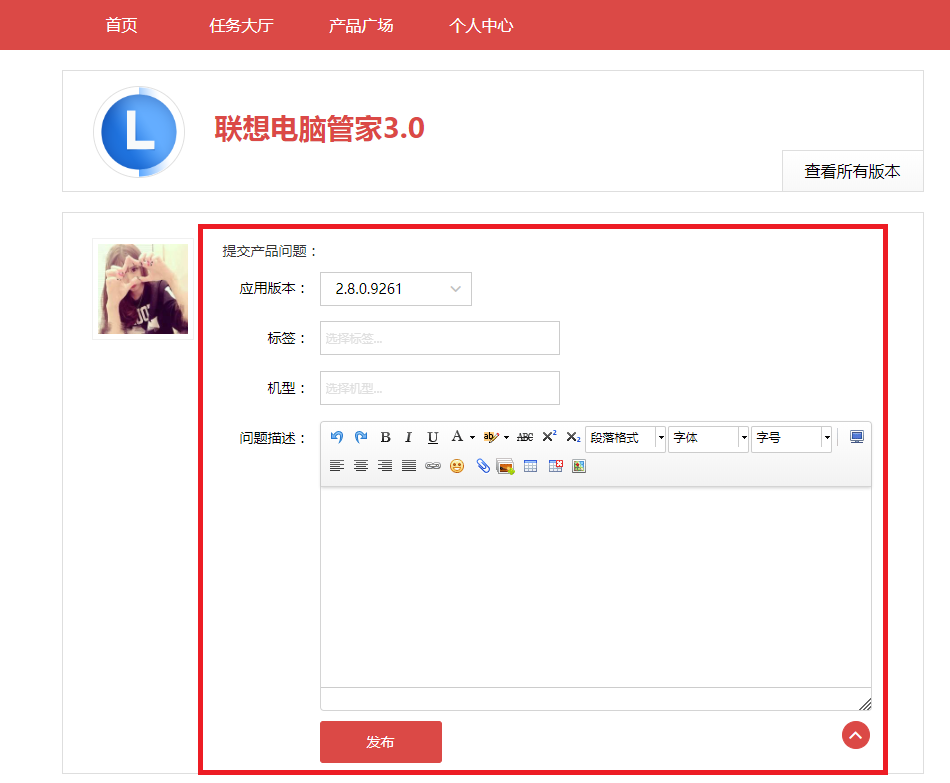Toggle underline formatting

click(433, 437)
